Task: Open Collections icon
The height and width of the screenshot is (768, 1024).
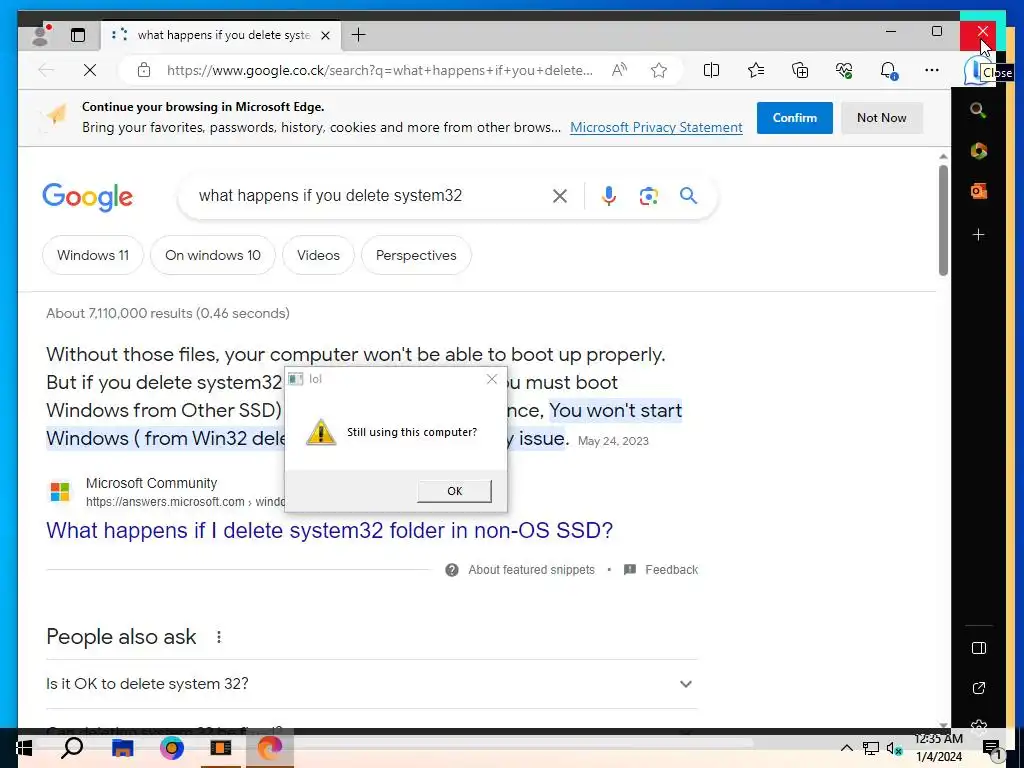Action: click(800, 70)
